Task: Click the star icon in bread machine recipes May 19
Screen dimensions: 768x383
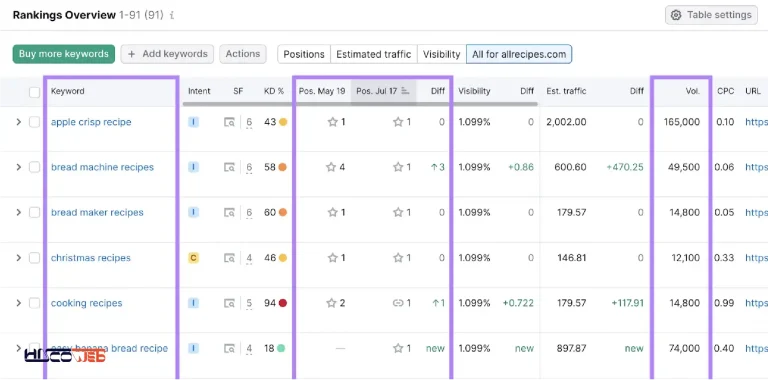Action: pos(331,167)
